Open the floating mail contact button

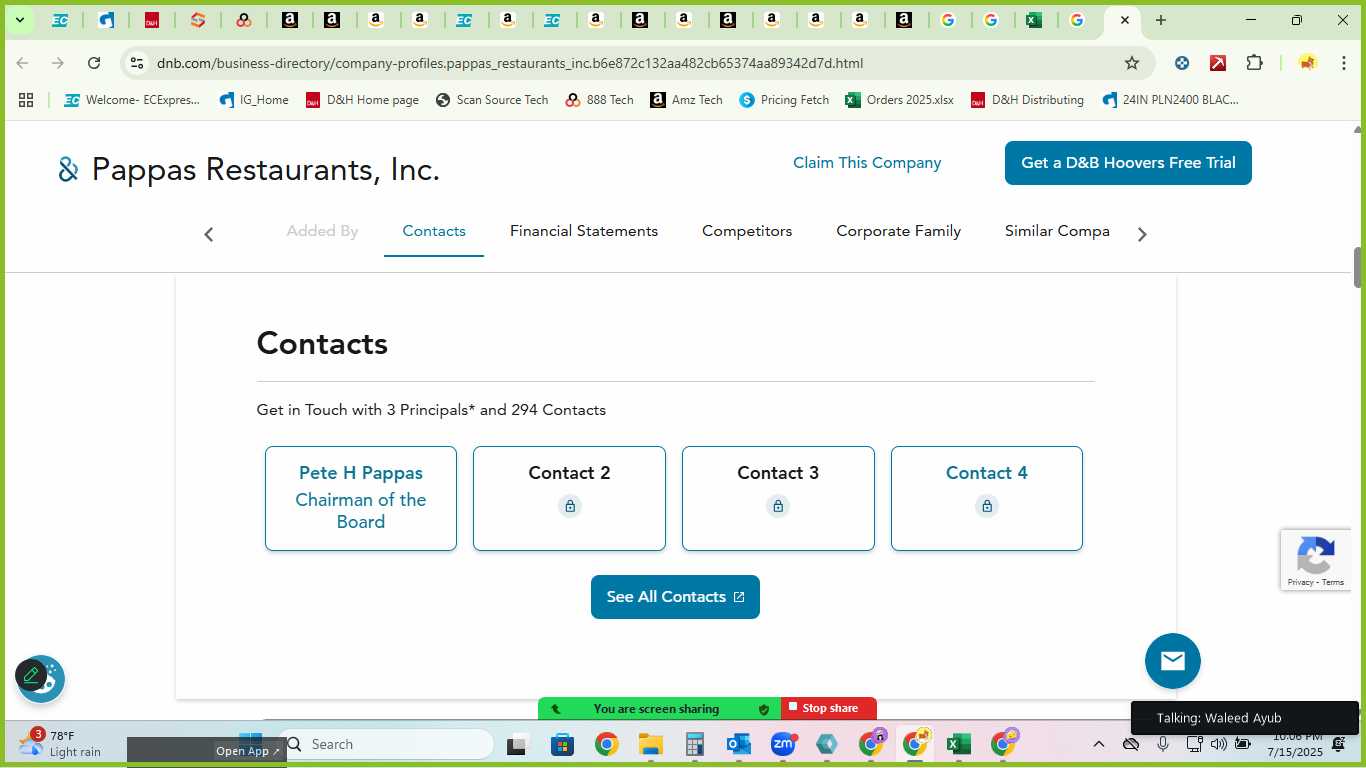[x=1173, y=661]
